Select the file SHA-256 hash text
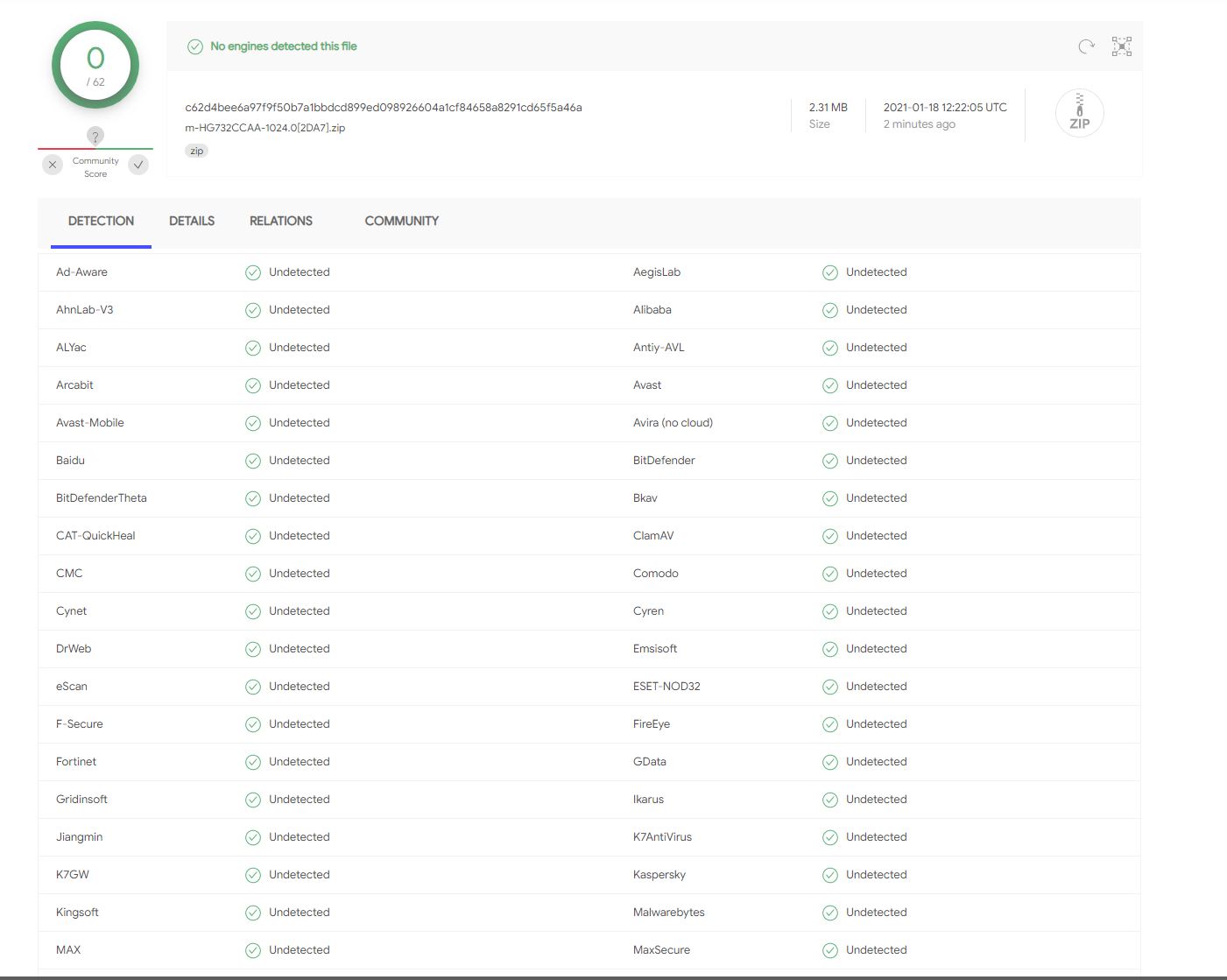 pyautogui.click(x=384, y=108)
